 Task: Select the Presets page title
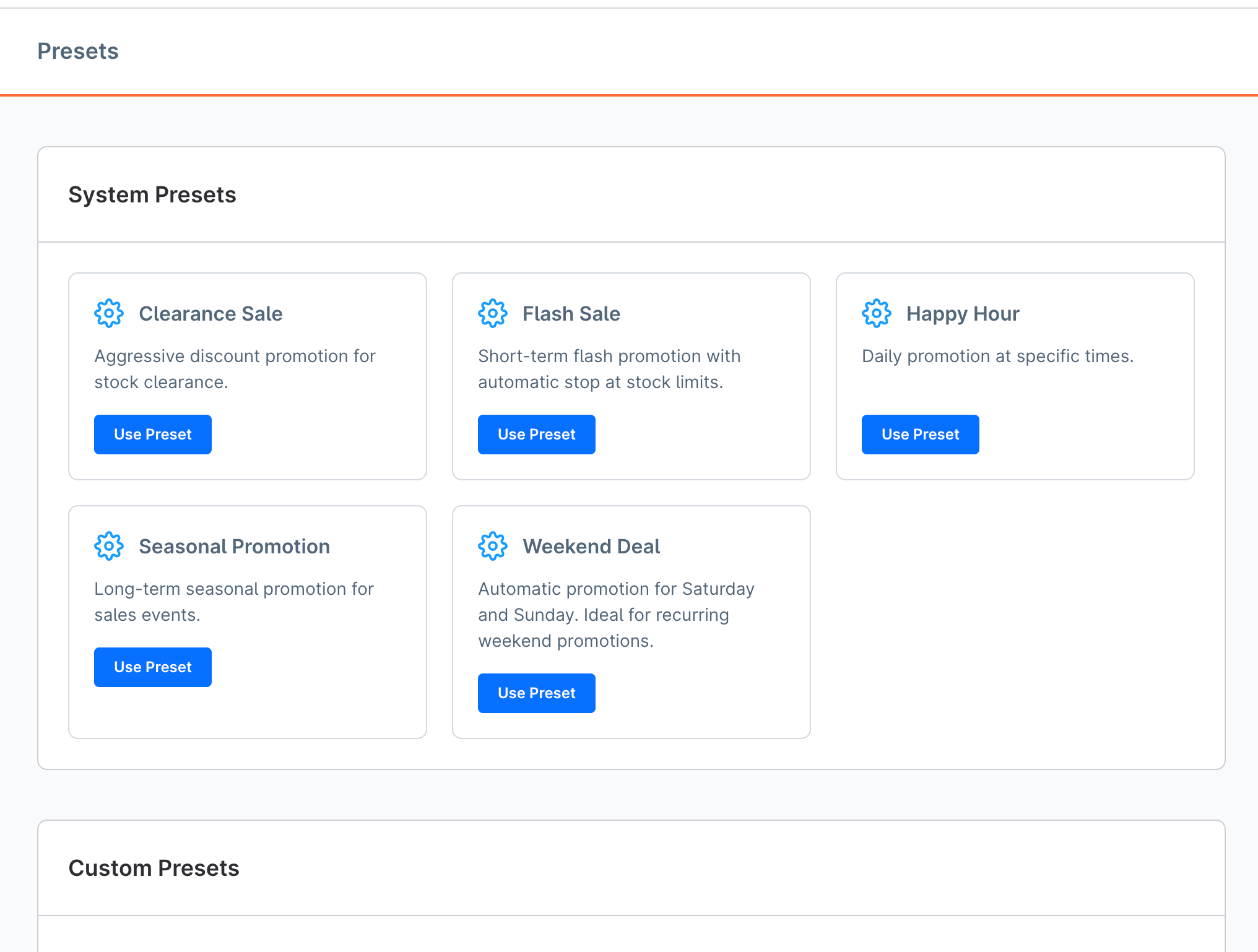coord(78,51)
